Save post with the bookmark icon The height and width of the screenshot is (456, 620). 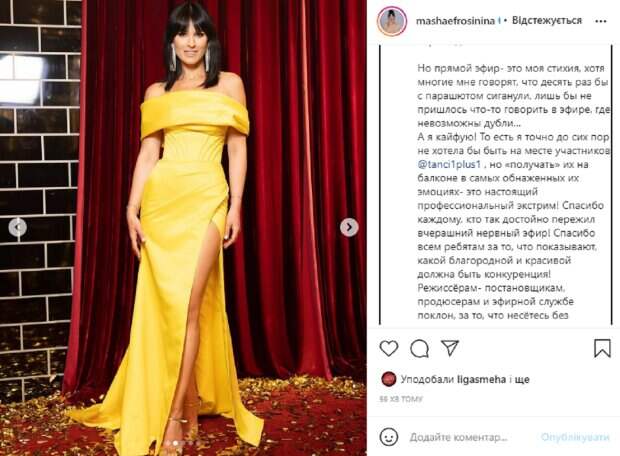point(602,348)
